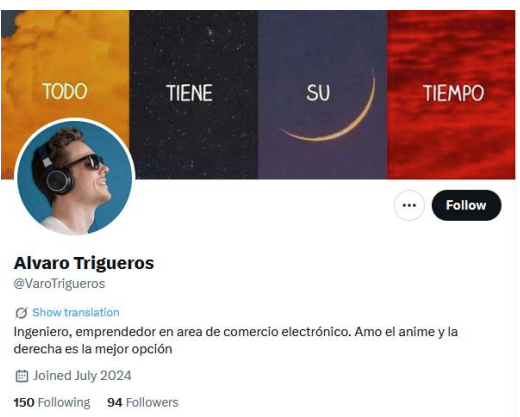Follow Alvaro Trigueros with the Follow button
This screenshot has height=417, width=520.
tap(466, 205)
